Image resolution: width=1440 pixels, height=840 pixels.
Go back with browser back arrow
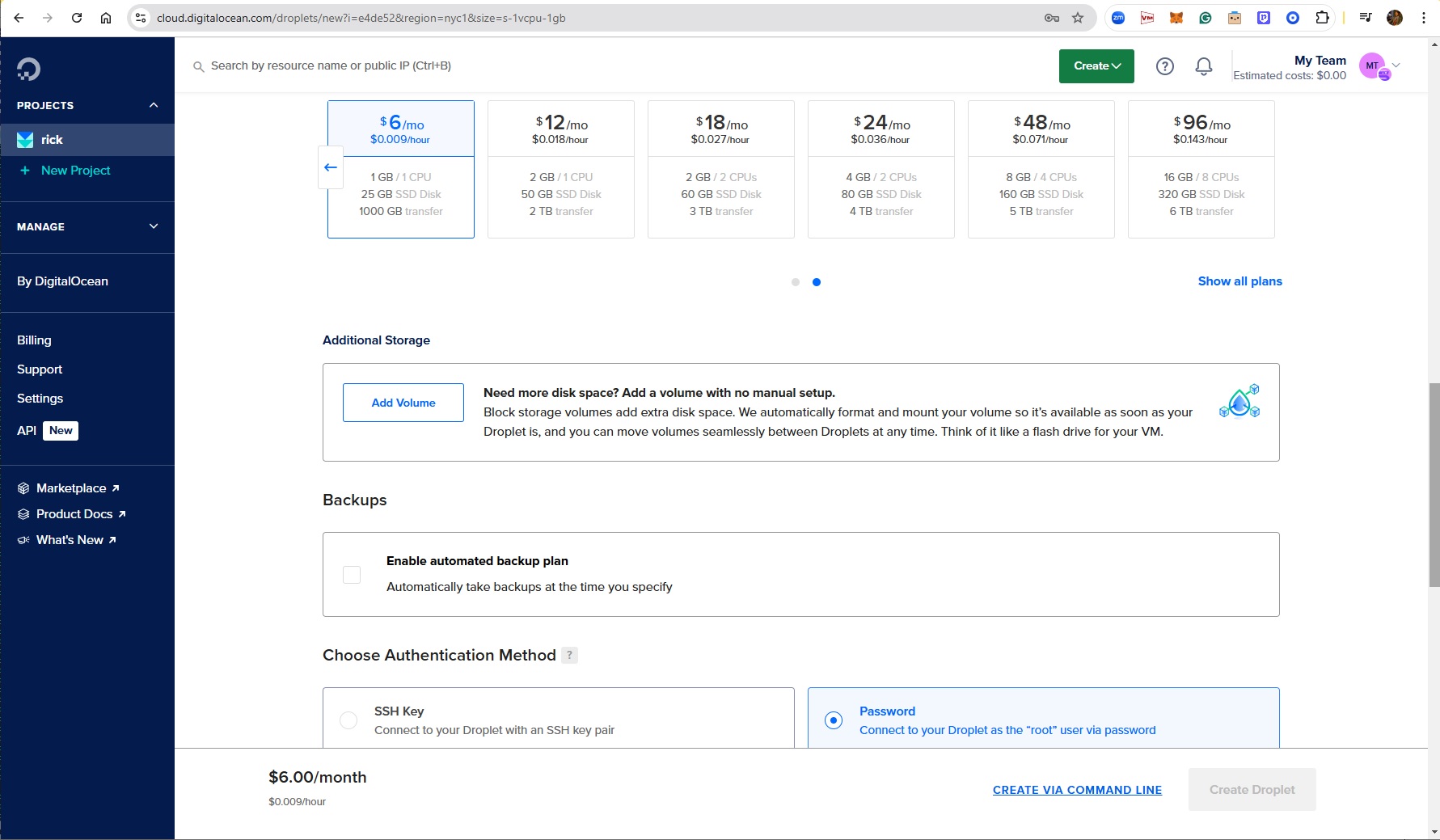(x=19, y=18)
